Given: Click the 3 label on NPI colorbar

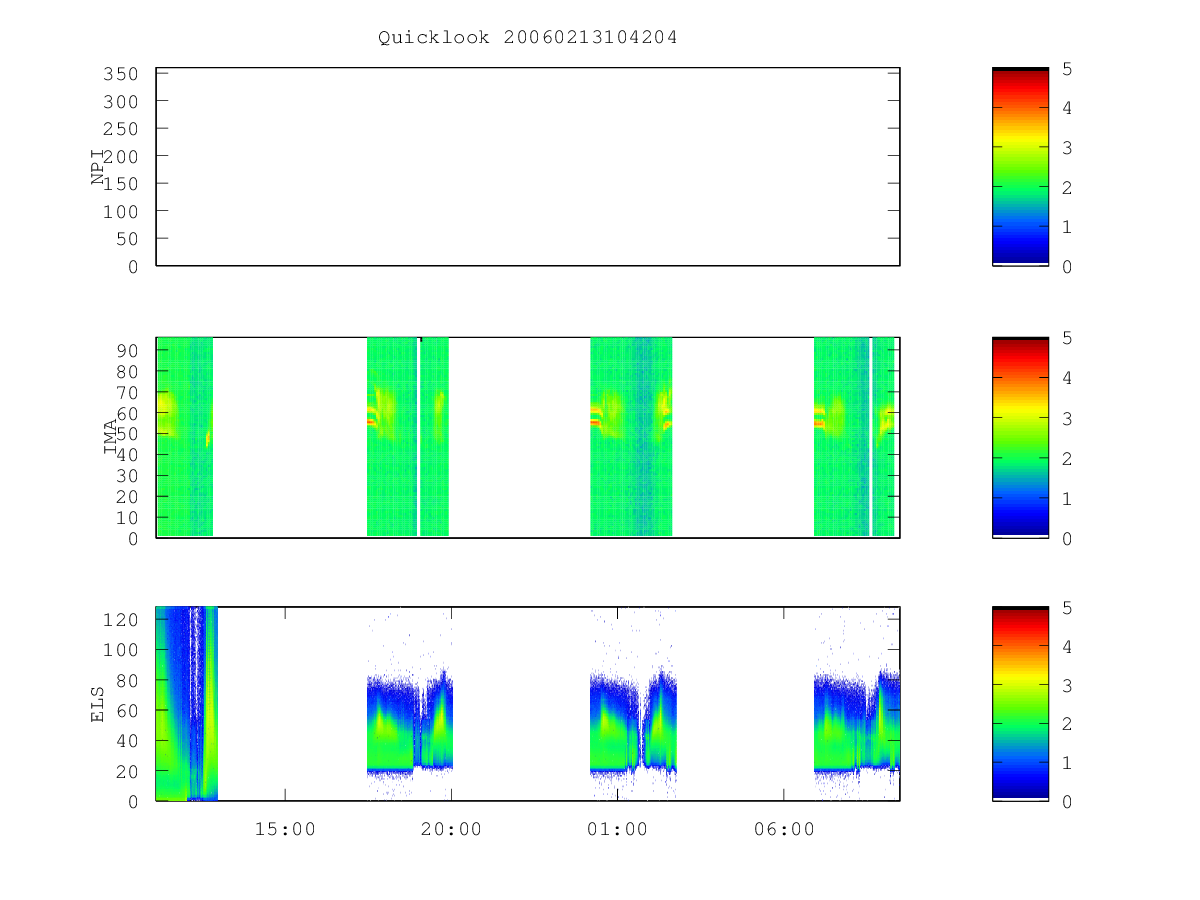Looking at the screenshot, I should 1067,148.
